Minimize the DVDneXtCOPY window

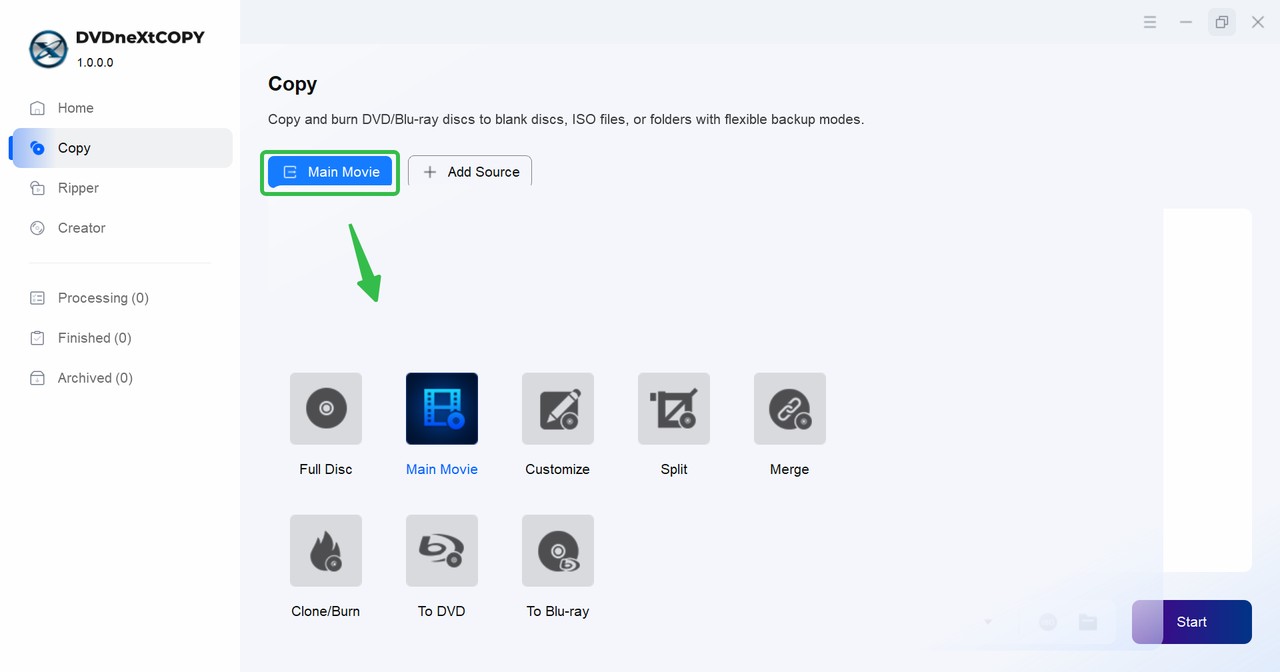point(1186,22)
